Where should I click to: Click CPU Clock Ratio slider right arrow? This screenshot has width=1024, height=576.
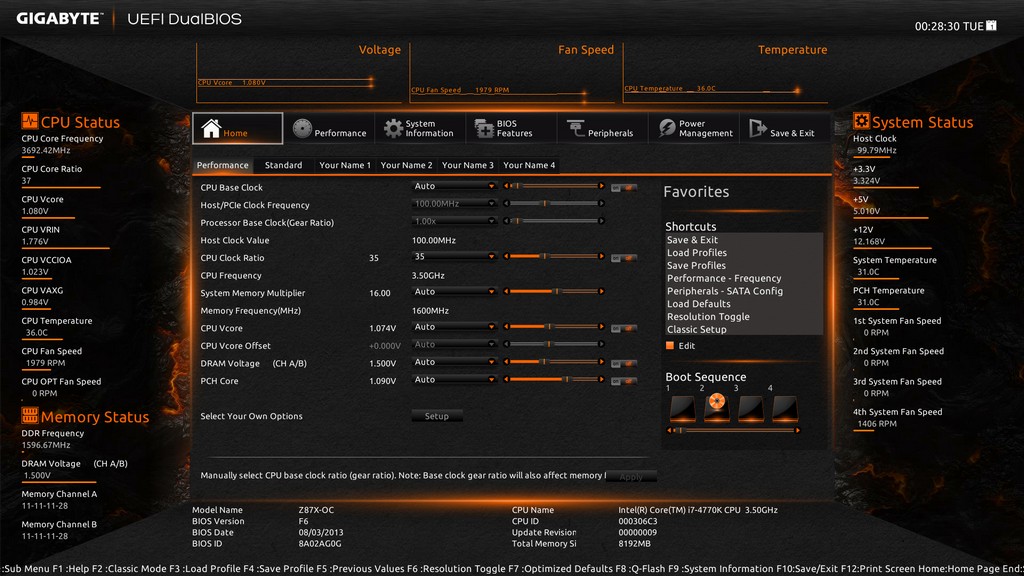(601, 256)
